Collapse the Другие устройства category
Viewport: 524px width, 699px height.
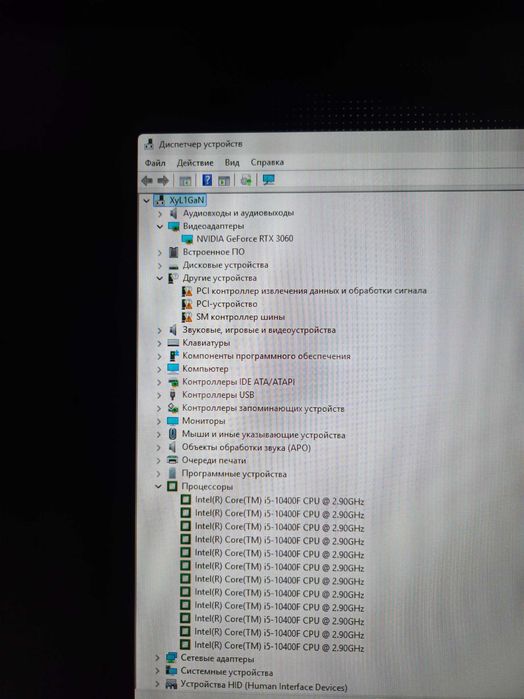160,279
